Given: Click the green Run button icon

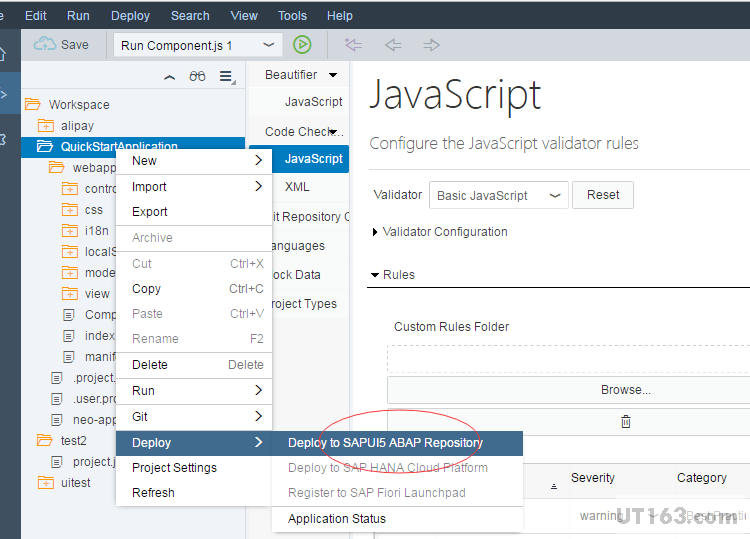Looking at the screenshot, I should [302, 45].
